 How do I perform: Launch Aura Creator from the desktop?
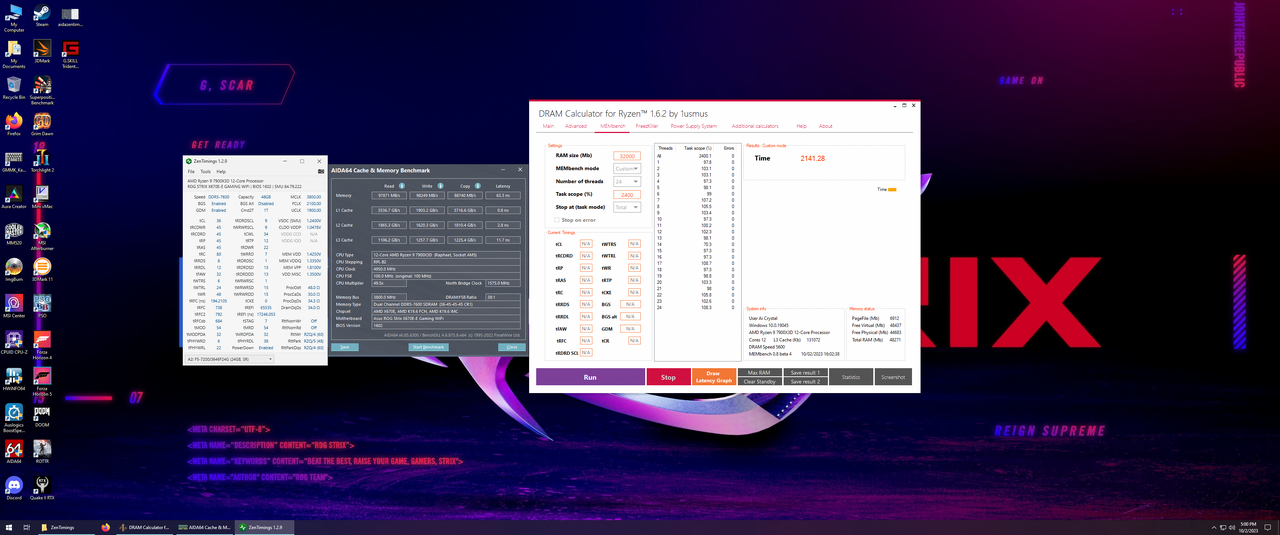(x=14, y=197)
